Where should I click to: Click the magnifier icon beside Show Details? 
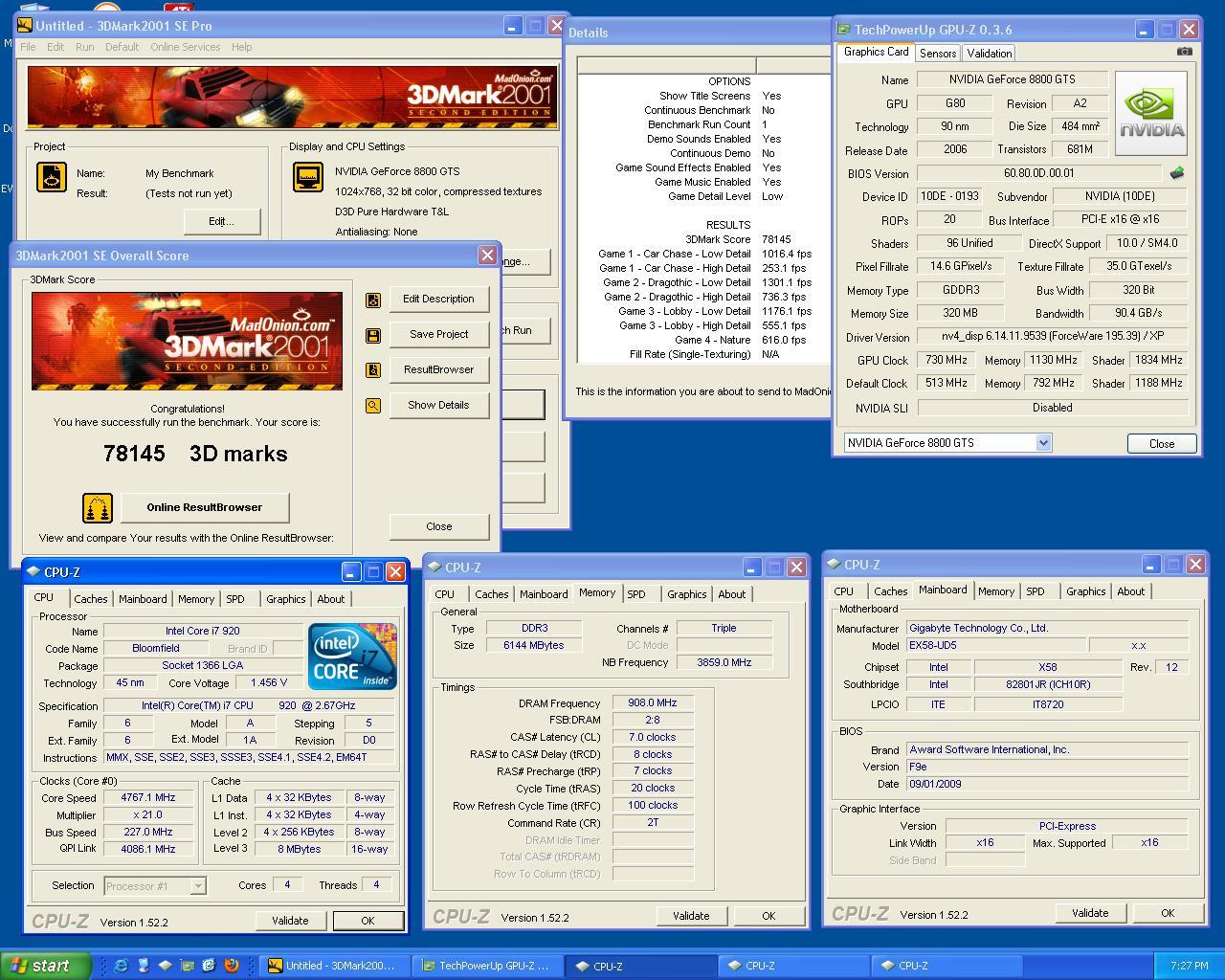coord(373,406)
